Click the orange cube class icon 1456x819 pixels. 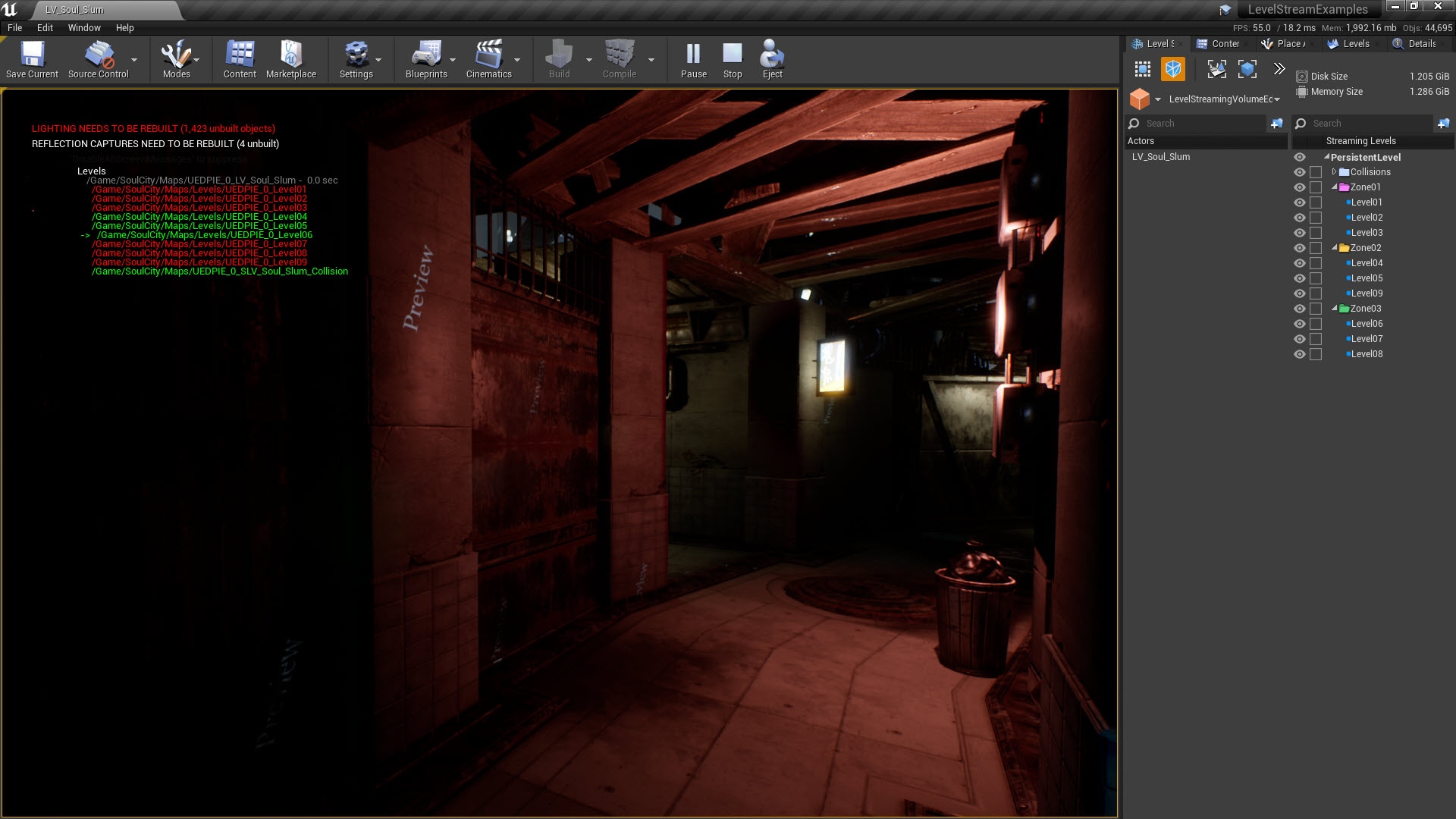[x=1140, y=99]
